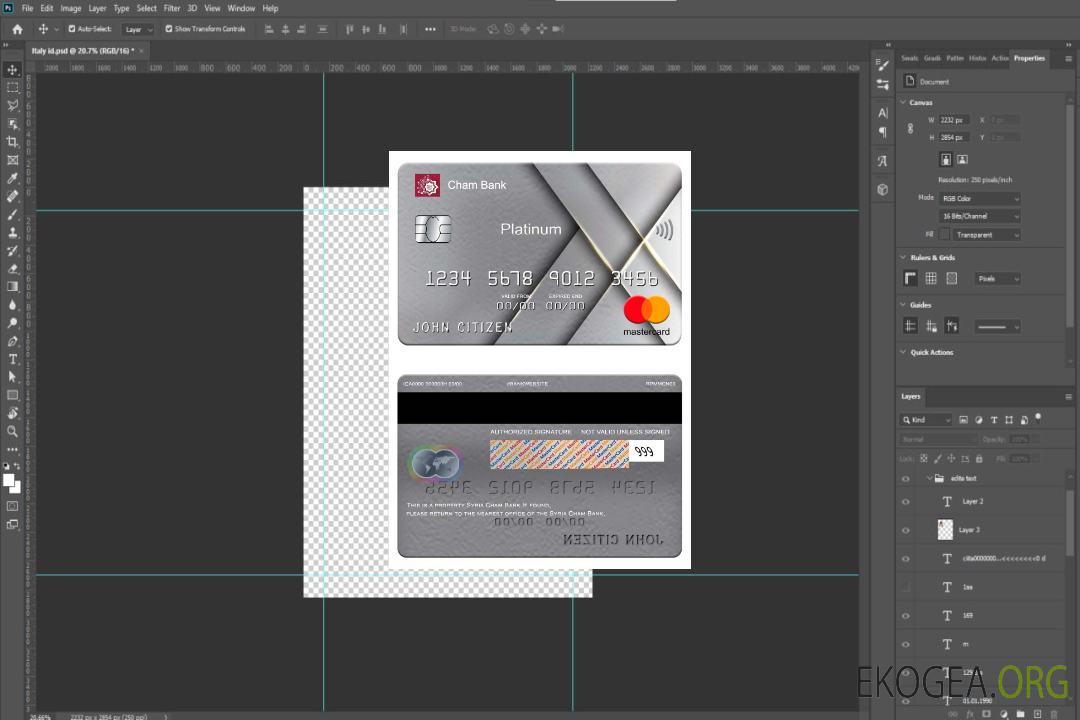Open the File menu
This screenshot has height=720, width=1080.
click(28, 8)
